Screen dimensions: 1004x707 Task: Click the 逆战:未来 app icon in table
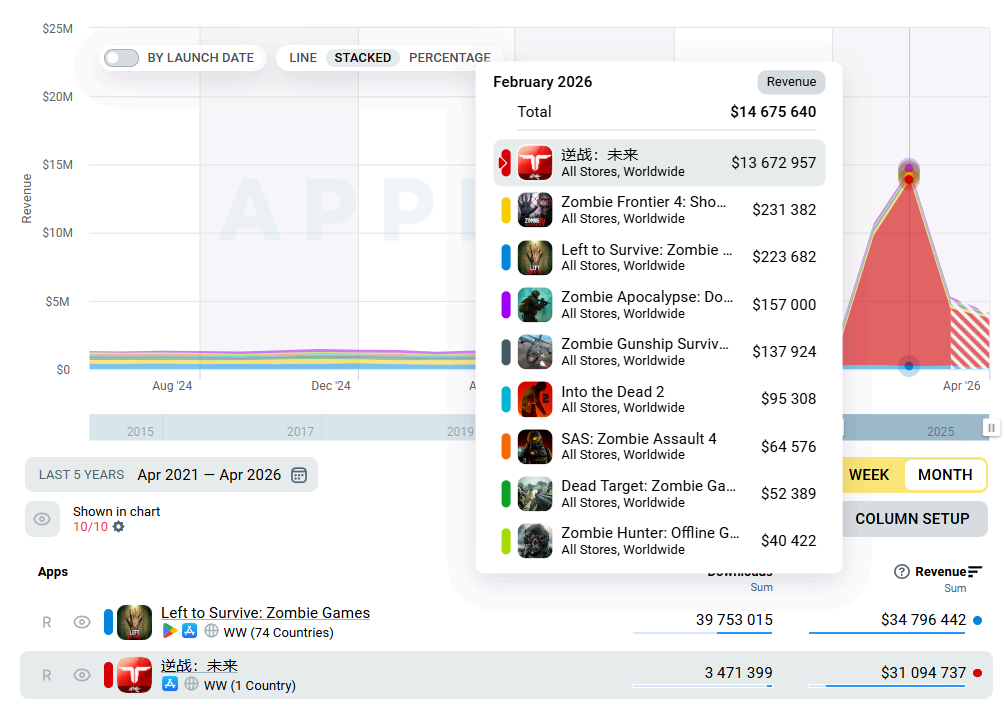134,675
